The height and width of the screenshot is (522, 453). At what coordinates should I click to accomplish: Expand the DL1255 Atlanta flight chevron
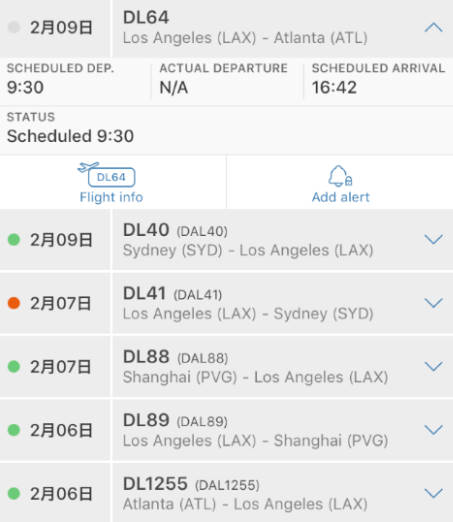[x=433, y=493]
